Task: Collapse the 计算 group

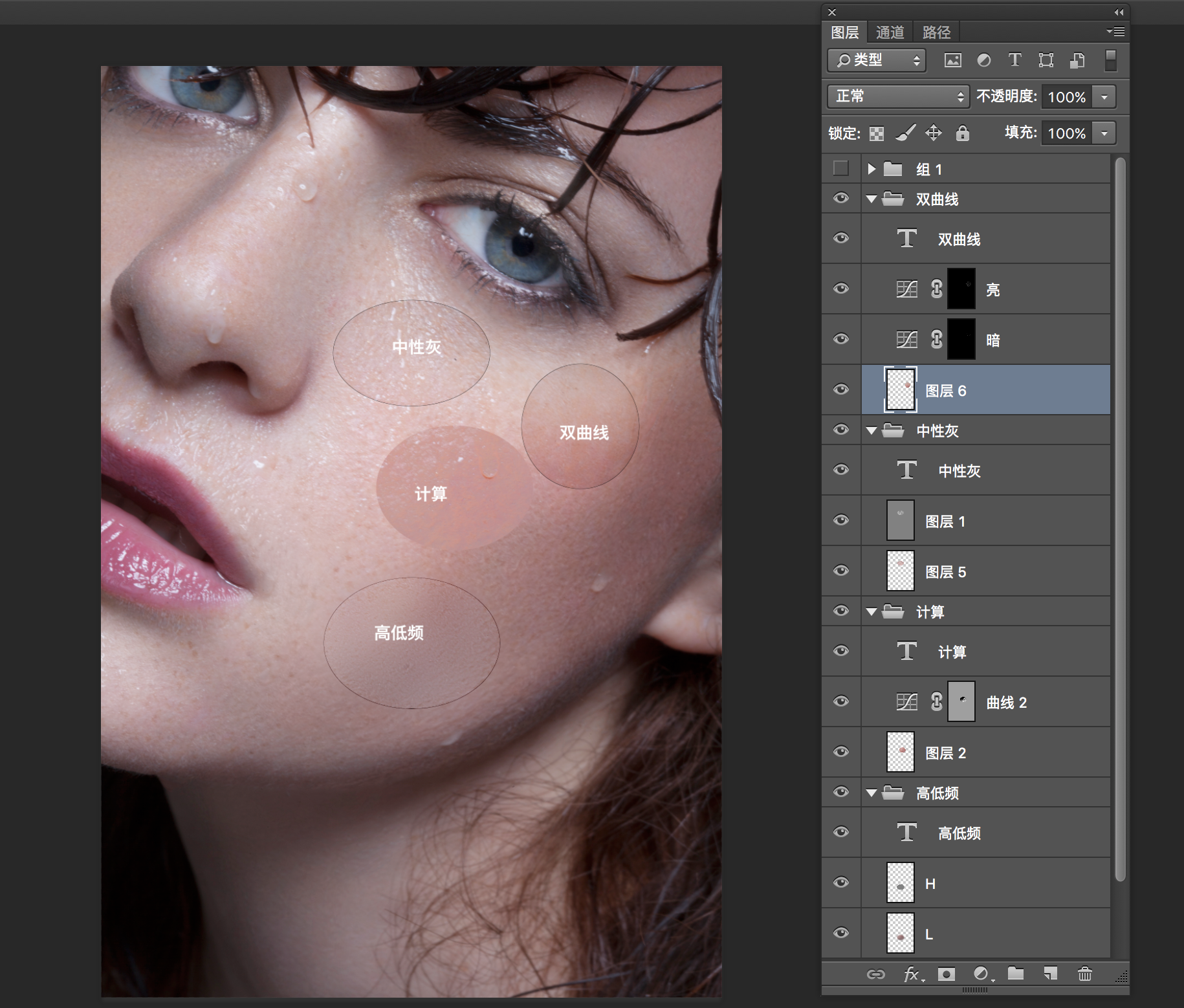Action: point(872,612)
